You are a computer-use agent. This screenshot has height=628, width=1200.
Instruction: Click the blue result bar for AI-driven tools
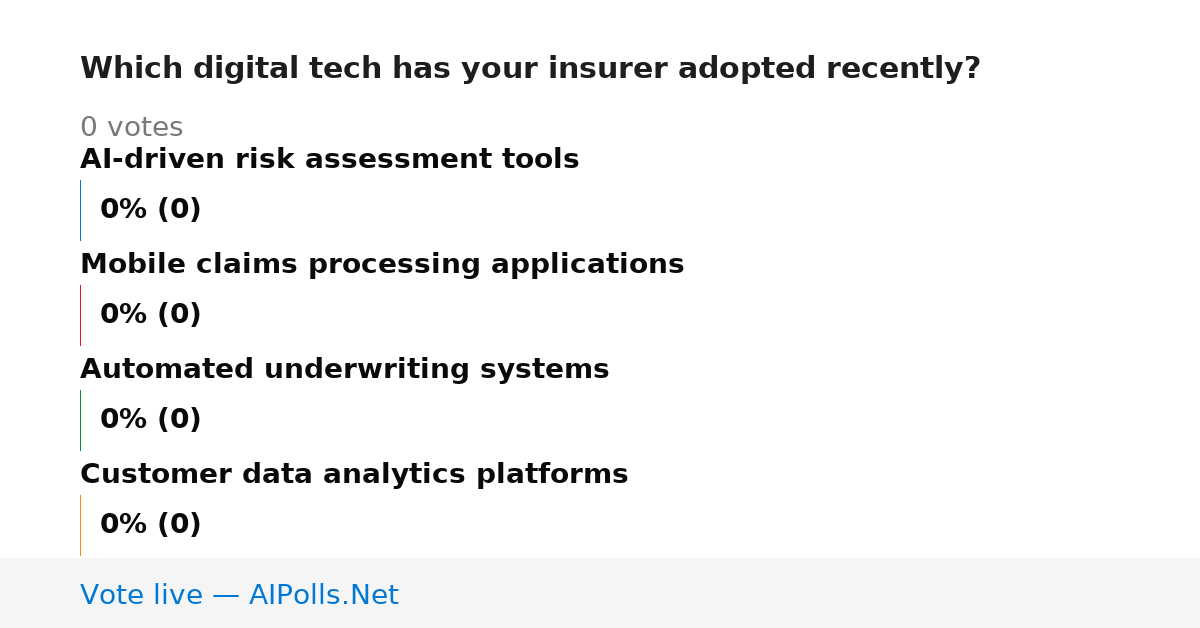click(x=80, y=210)
